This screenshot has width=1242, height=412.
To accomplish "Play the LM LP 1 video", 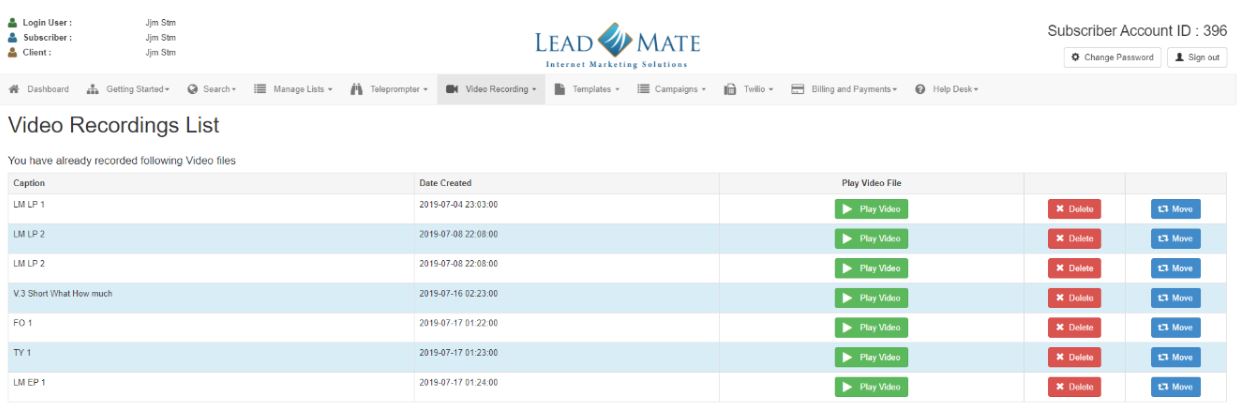I will click(x=871, y=209).
